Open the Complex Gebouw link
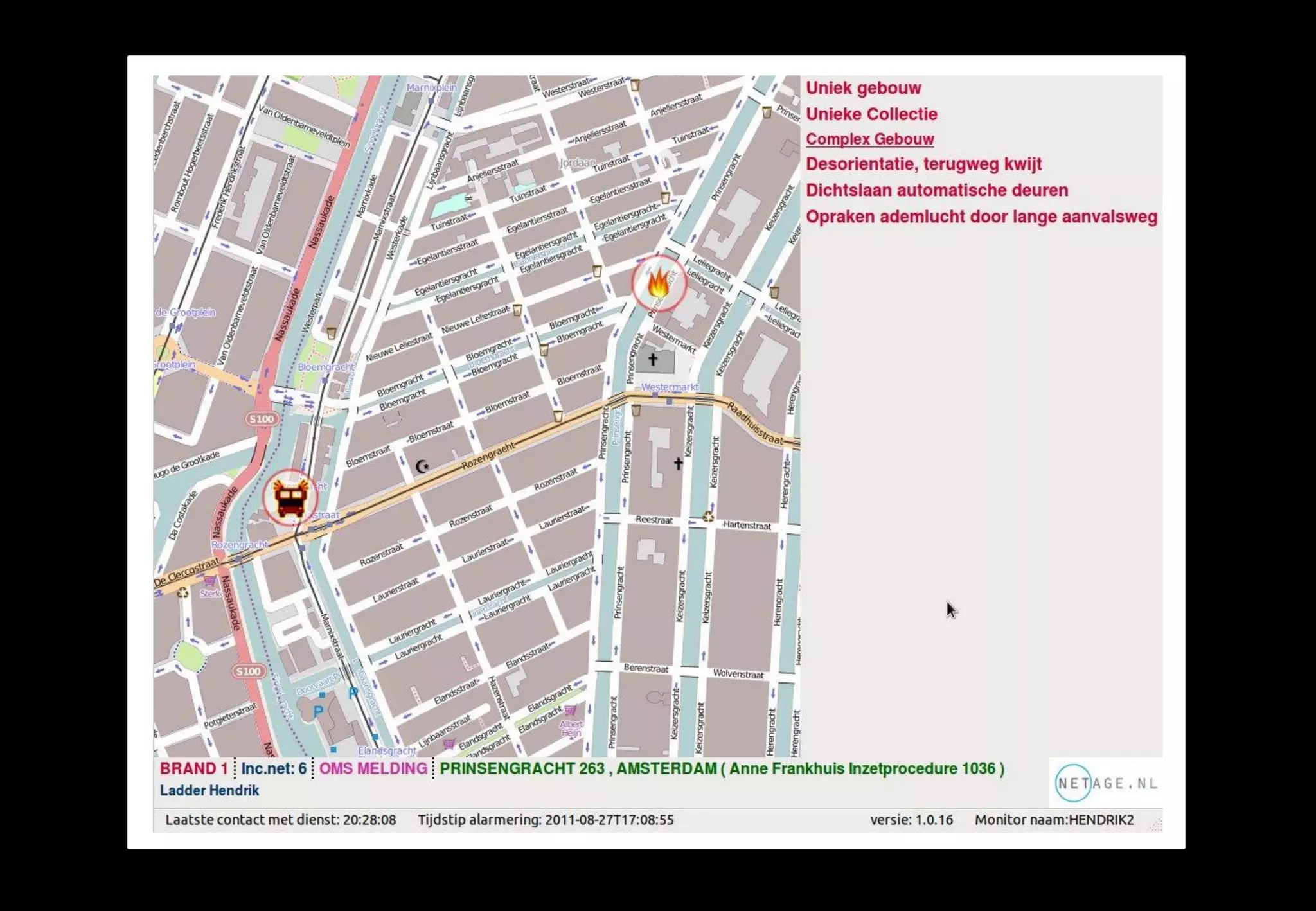Screen dimensions: 1316x911 [869, 139]
